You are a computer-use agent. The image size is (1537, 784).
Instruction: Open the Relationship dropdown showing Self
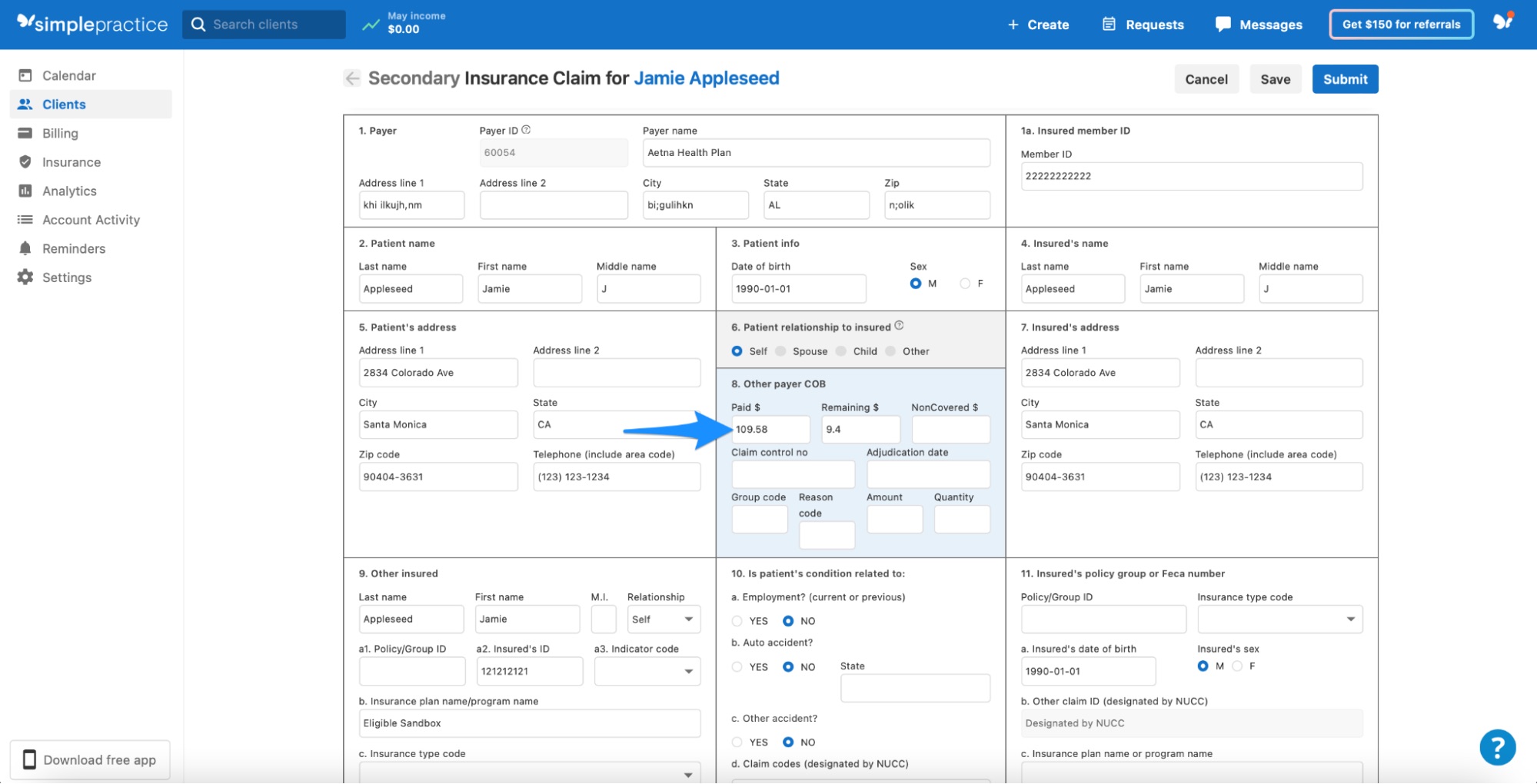pos(663,619)
